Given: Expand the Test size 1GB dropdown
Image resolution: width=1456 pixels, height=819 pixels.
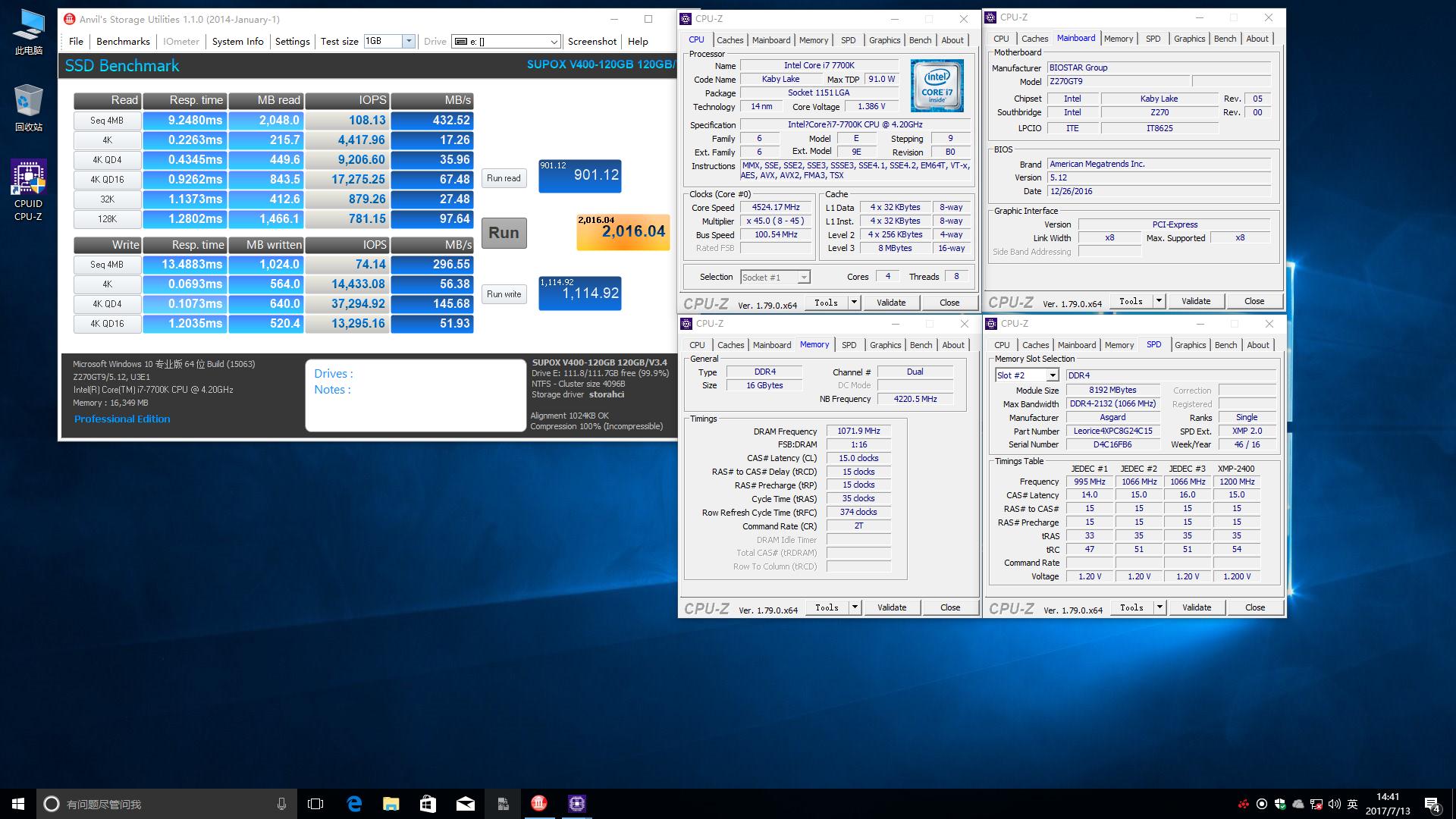Looking at the screenshot, I should (408, 41).
